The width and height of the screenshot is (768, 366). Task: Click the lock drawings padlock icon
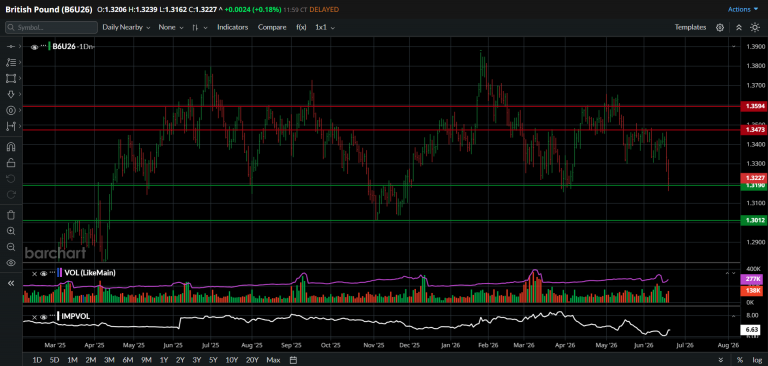pyautogui.click(x=11, y=163)
